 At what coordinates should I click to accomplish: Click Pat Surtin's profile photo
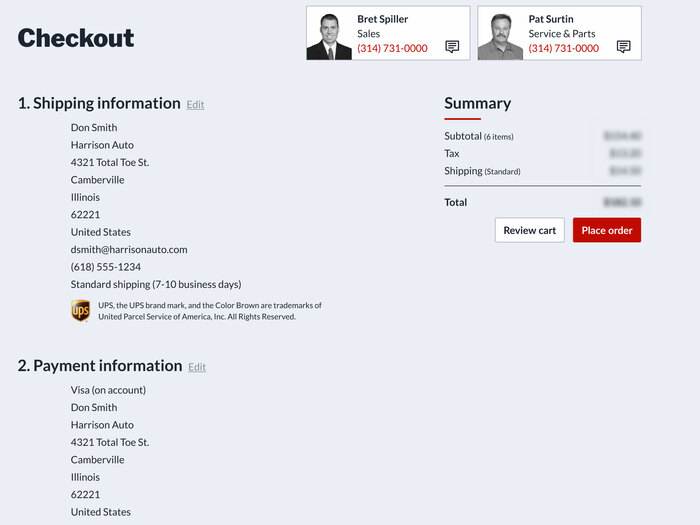501,36
